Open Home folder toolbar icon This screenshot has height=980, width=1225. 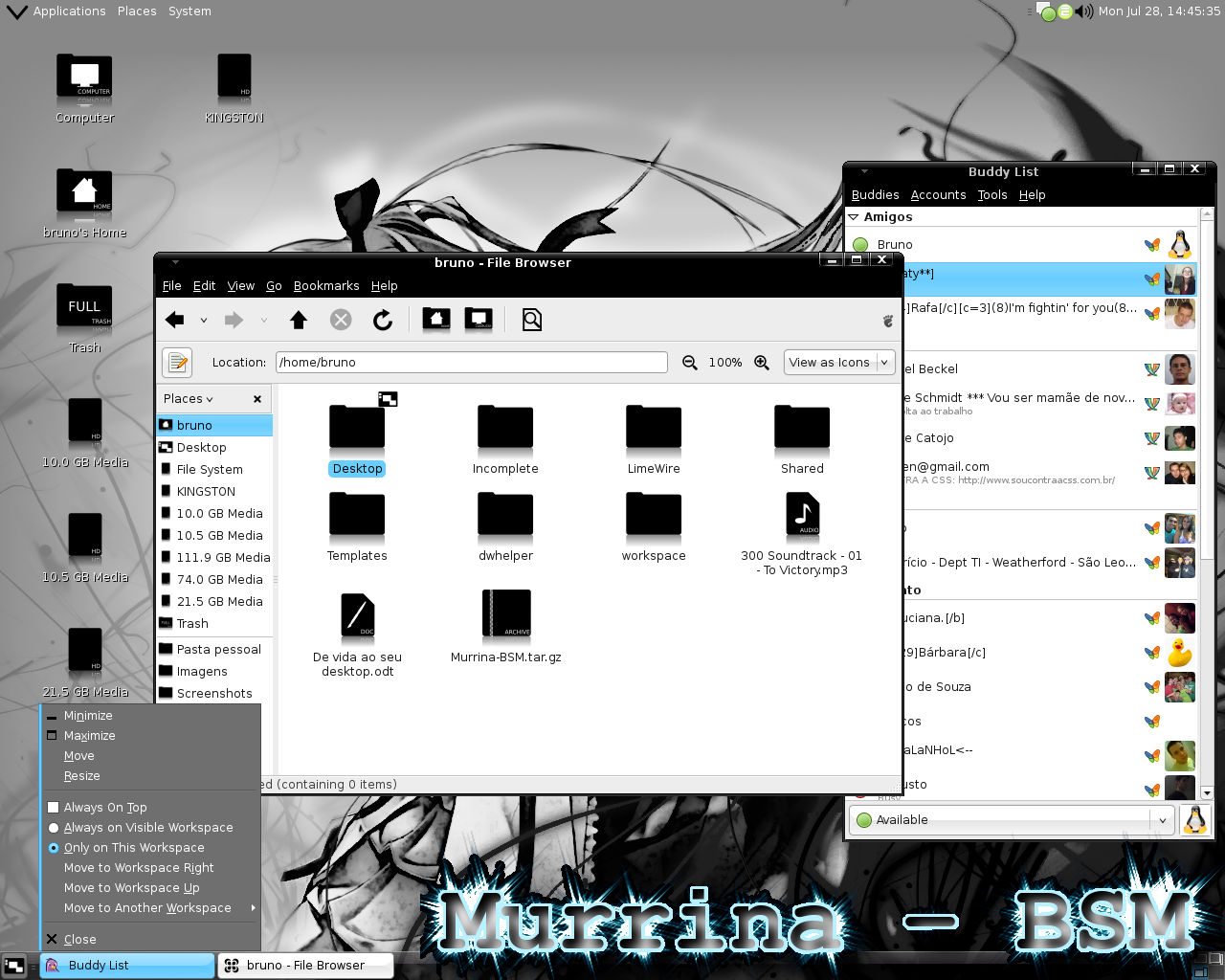tap(436, 320)
